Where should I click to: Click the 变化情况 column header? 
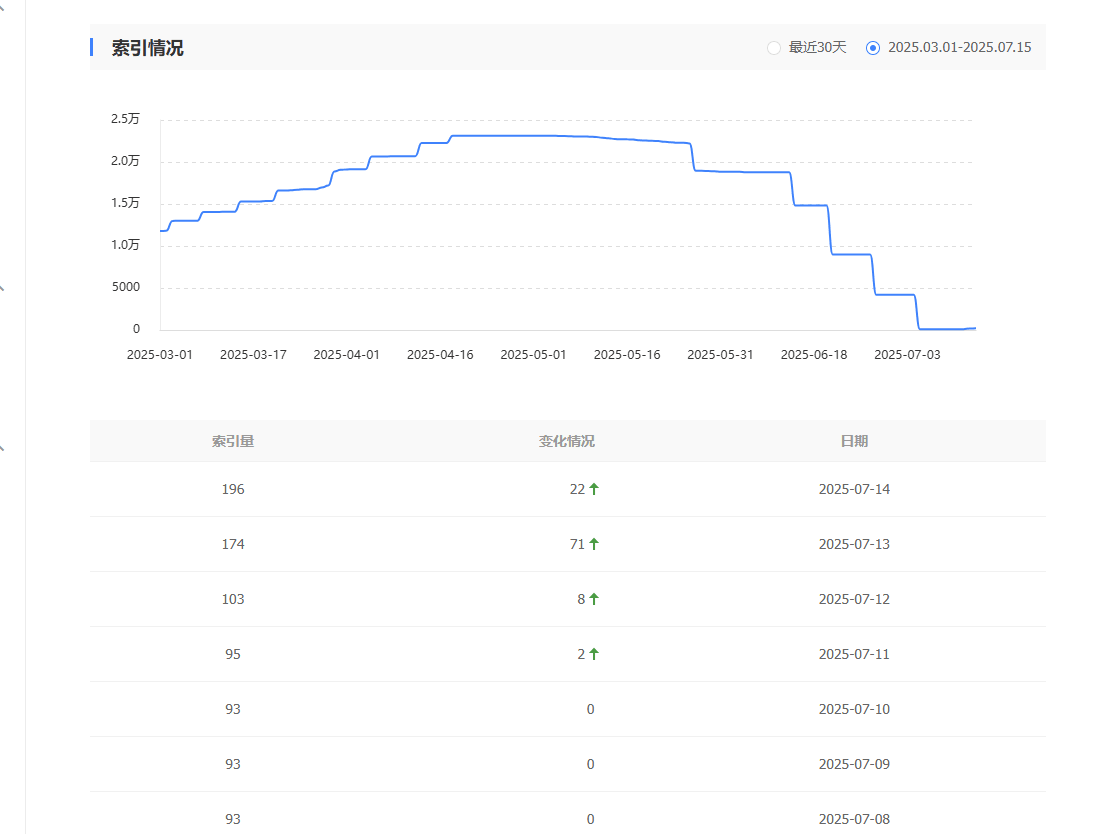pos(567,441)
